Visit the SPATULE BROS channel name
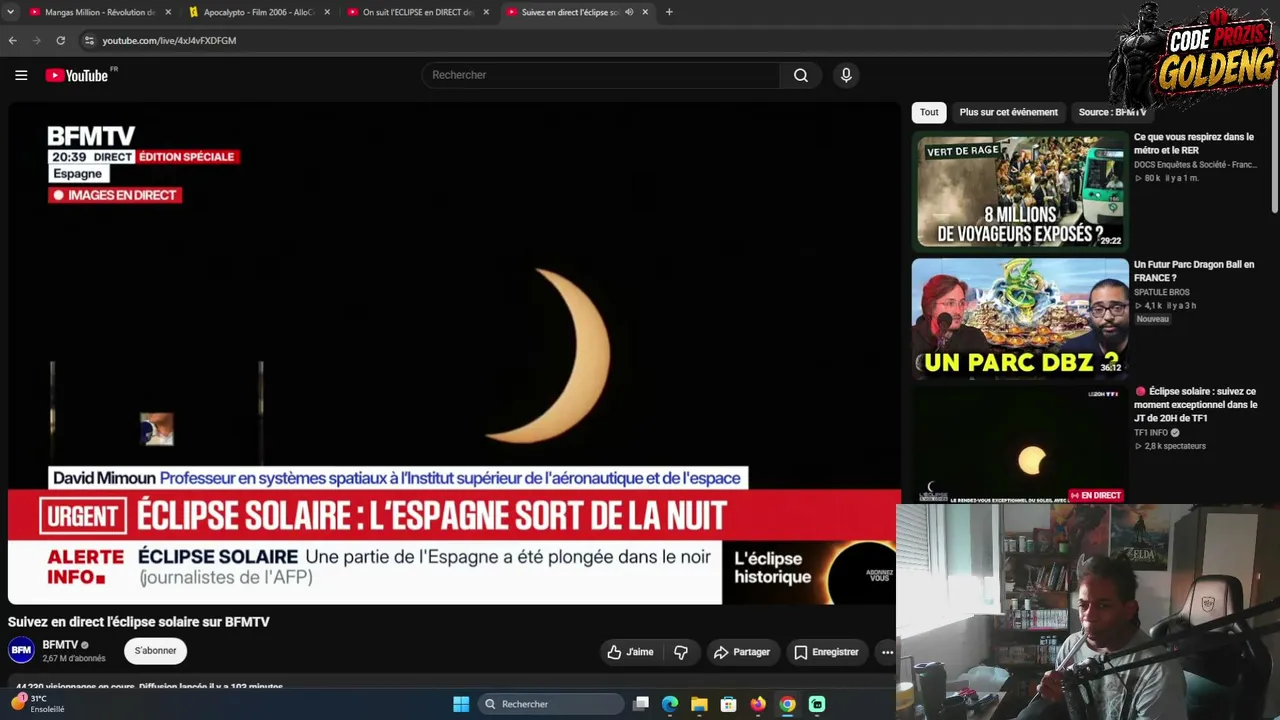Viewport: 1280px width, 720px height. pyautogui.click(x=1161, y=292)
